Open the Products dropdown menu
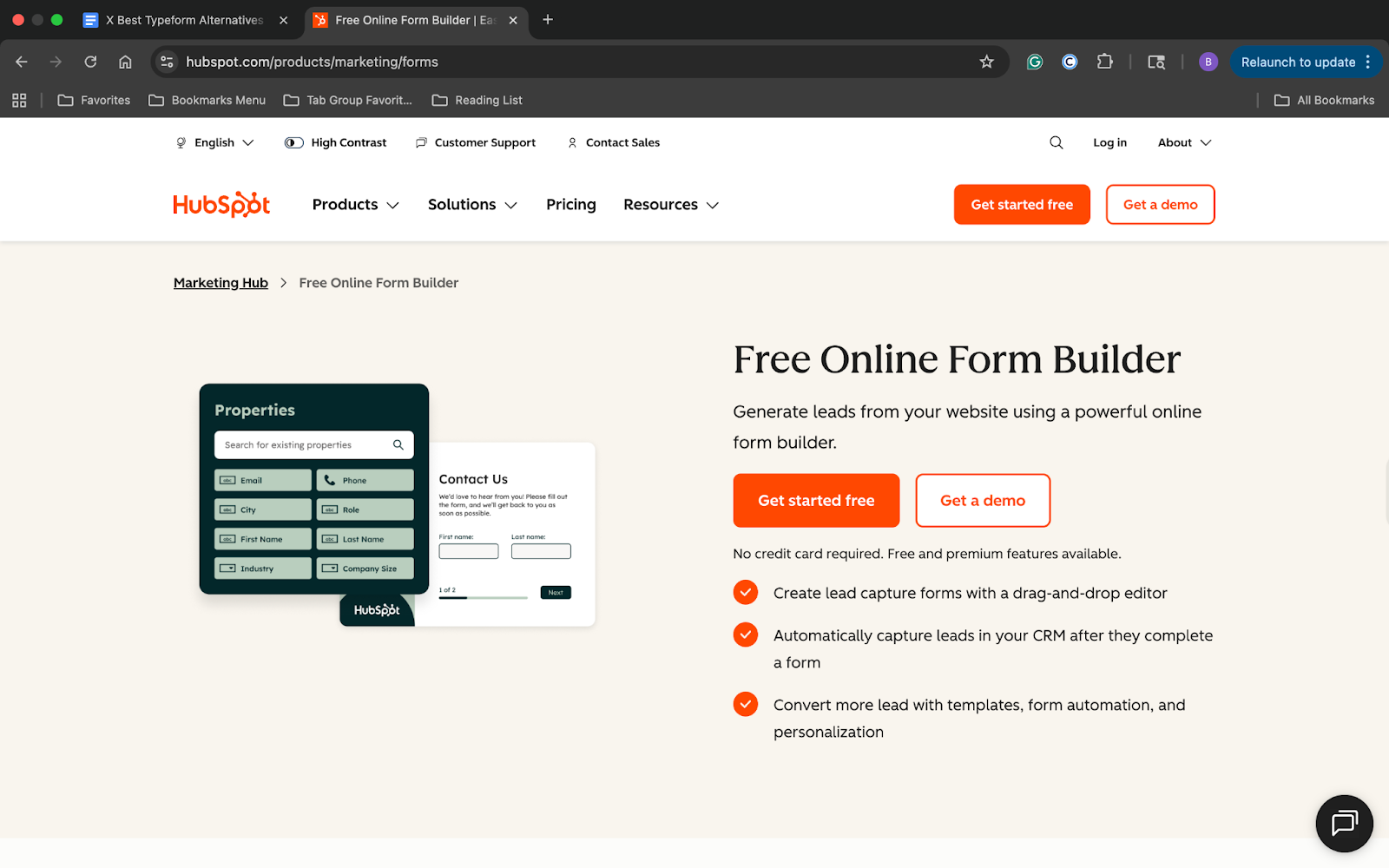Screen dimensions: 1389x868 354,204
